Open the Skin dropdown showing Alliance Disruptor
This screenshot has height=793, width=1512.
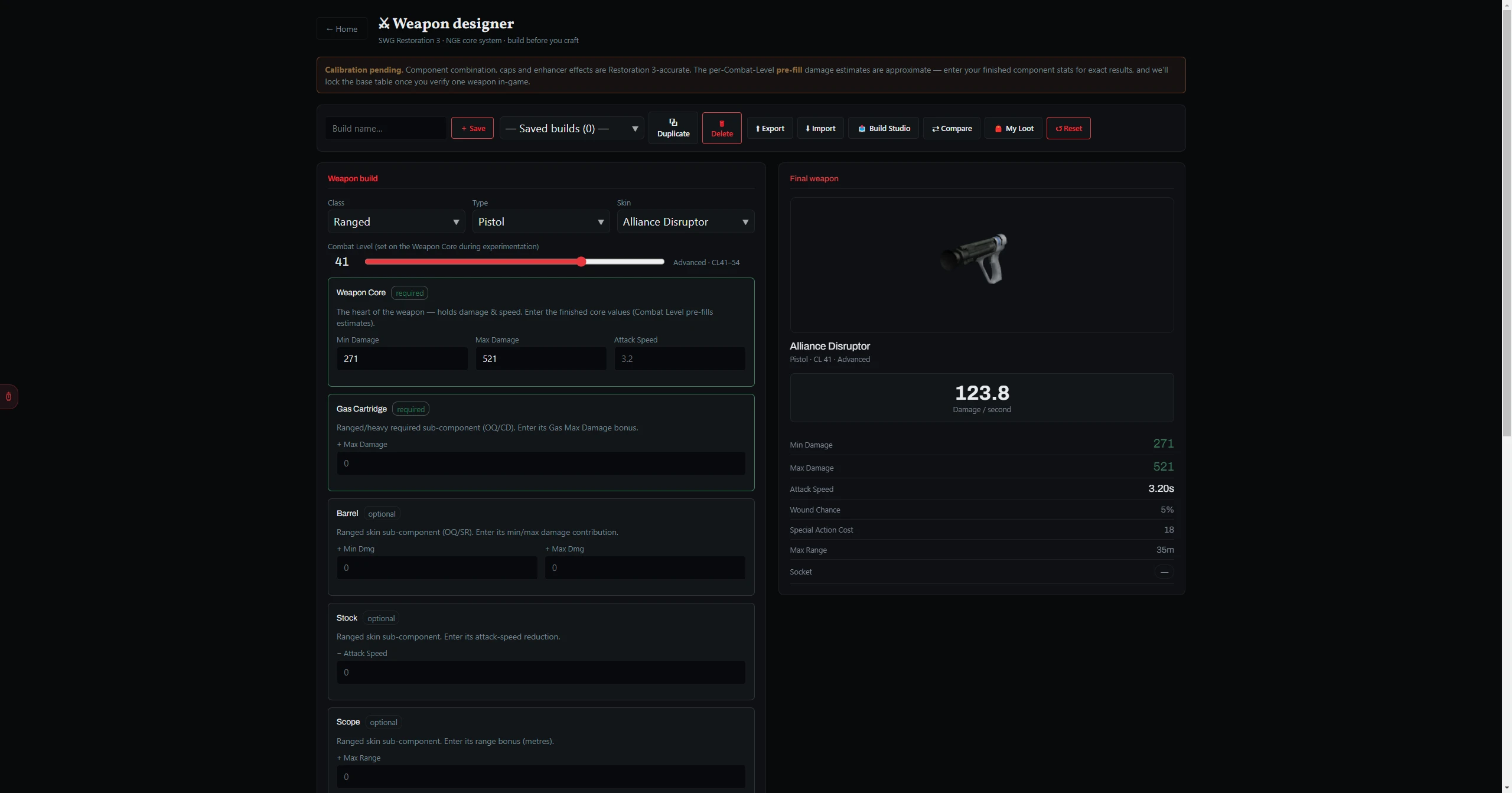tap(686, 222)
